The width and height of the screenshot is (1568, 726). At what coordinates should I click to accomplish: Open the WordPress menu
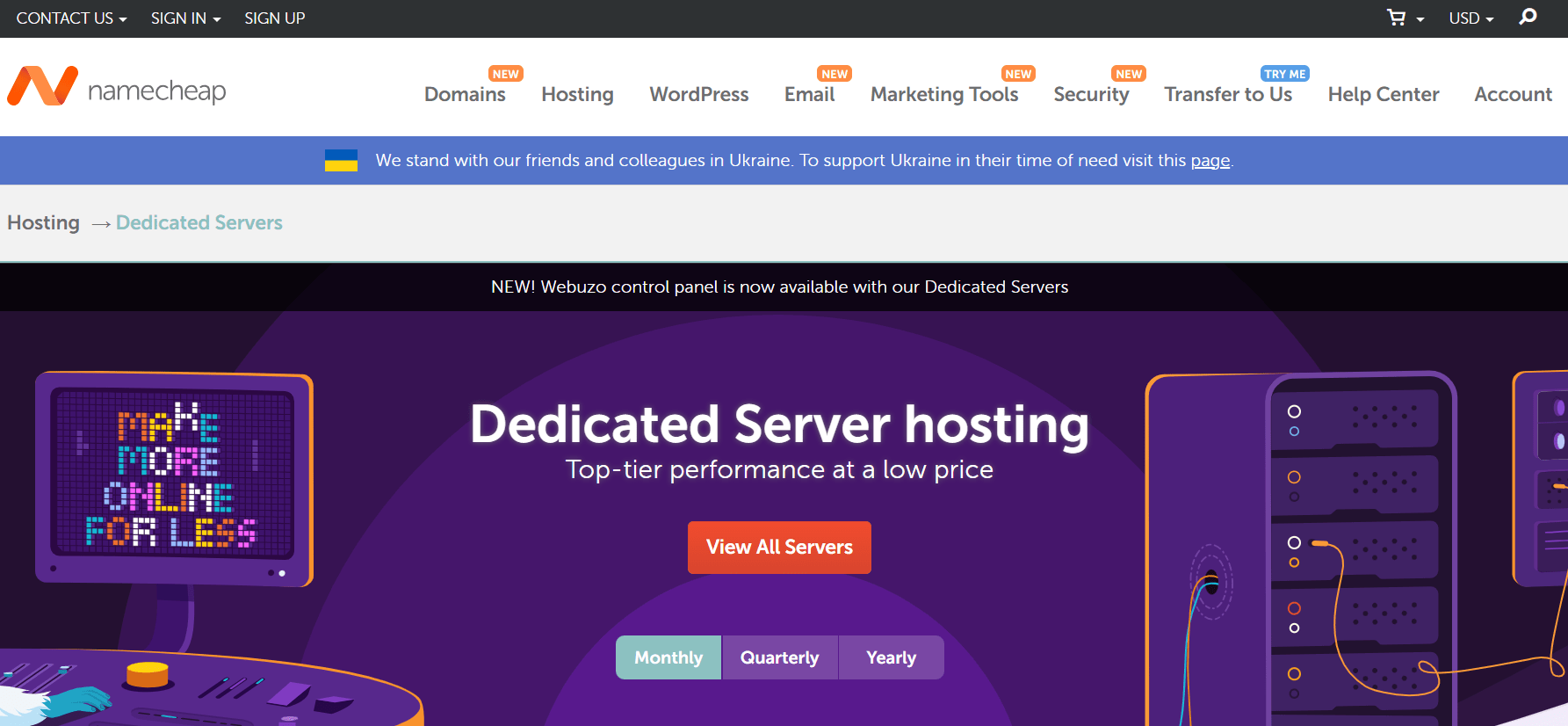[699, 94]
